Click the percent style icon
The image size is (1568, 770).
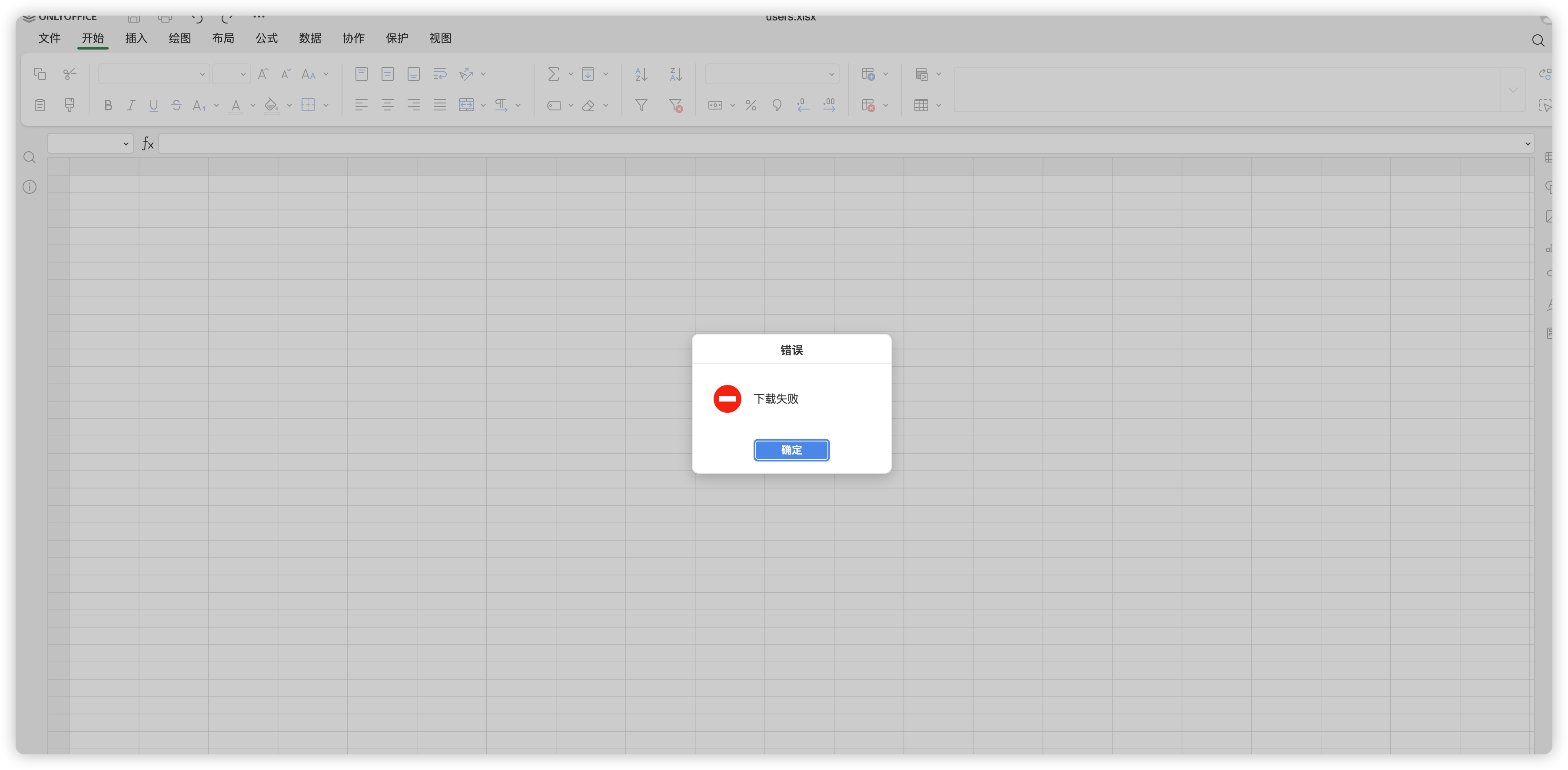point(751,105)
